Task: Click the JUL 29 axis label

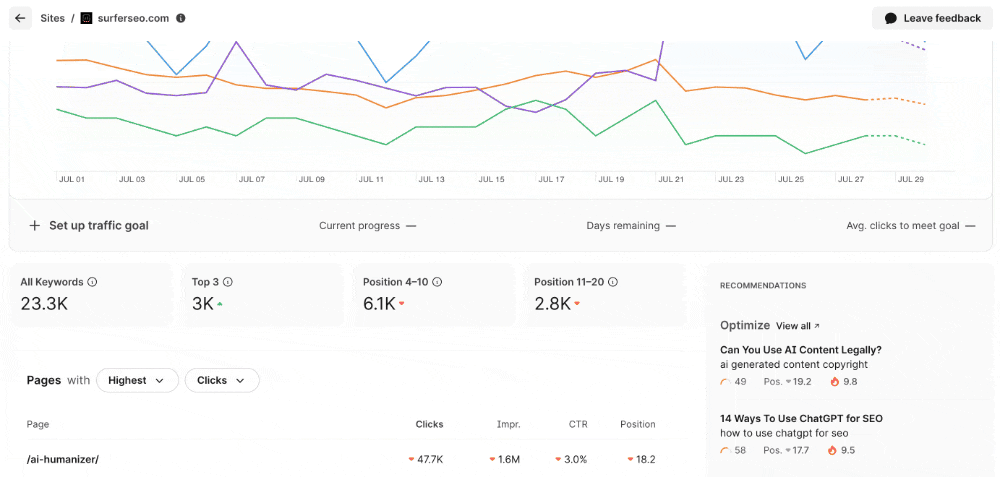Action: click(x=911, y=180)
